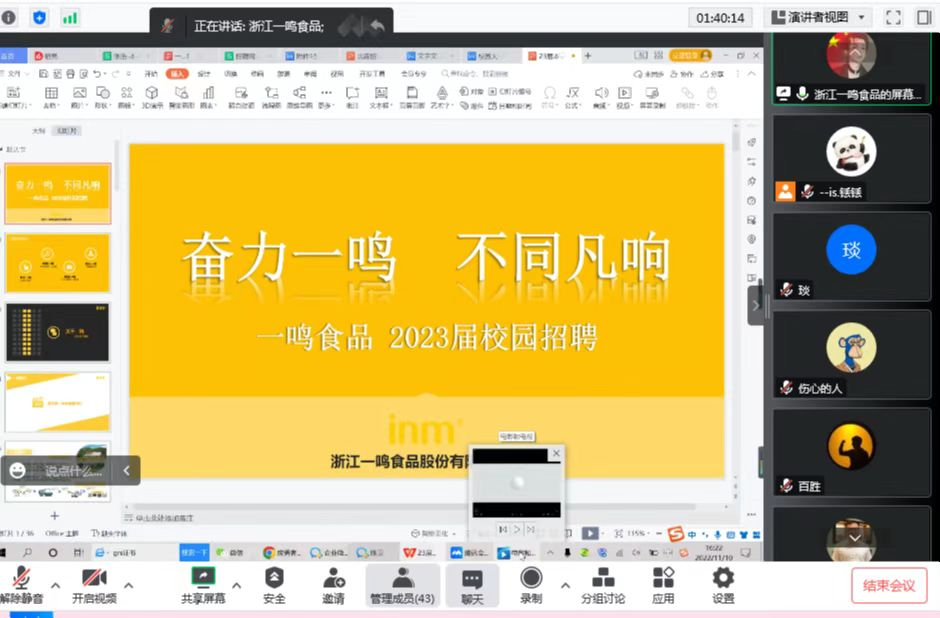Screen dimensions: 940x618
Task: Open 分组讨论 breakout rooms
Action: coord(603,584)
